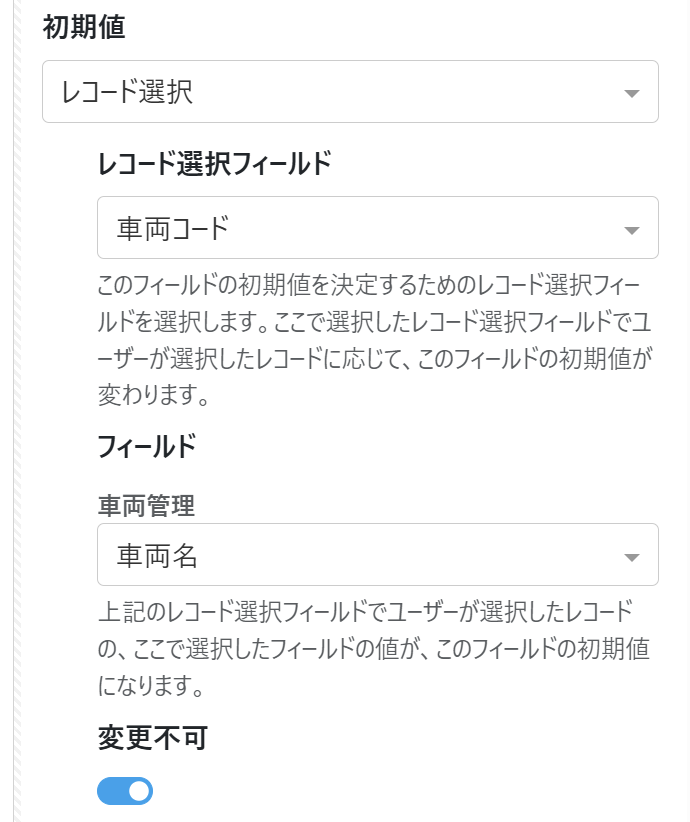This screenshot has width=690, height=822.
Task: Click the selected value text 車両コード
Action: tap(173, 228)
